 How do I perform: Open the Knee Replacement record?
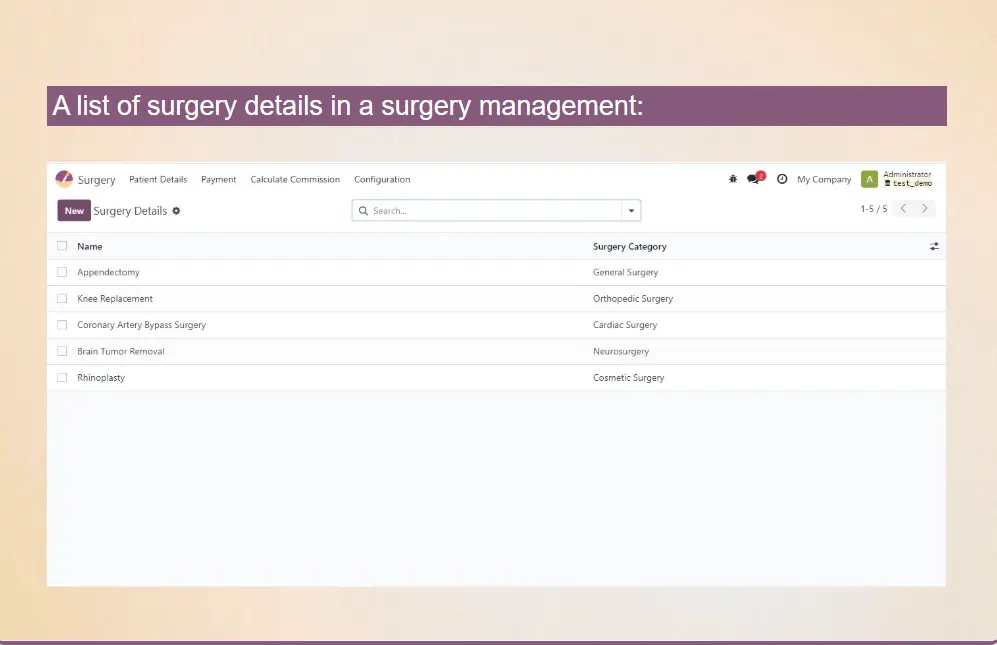[x=115, y=299]
